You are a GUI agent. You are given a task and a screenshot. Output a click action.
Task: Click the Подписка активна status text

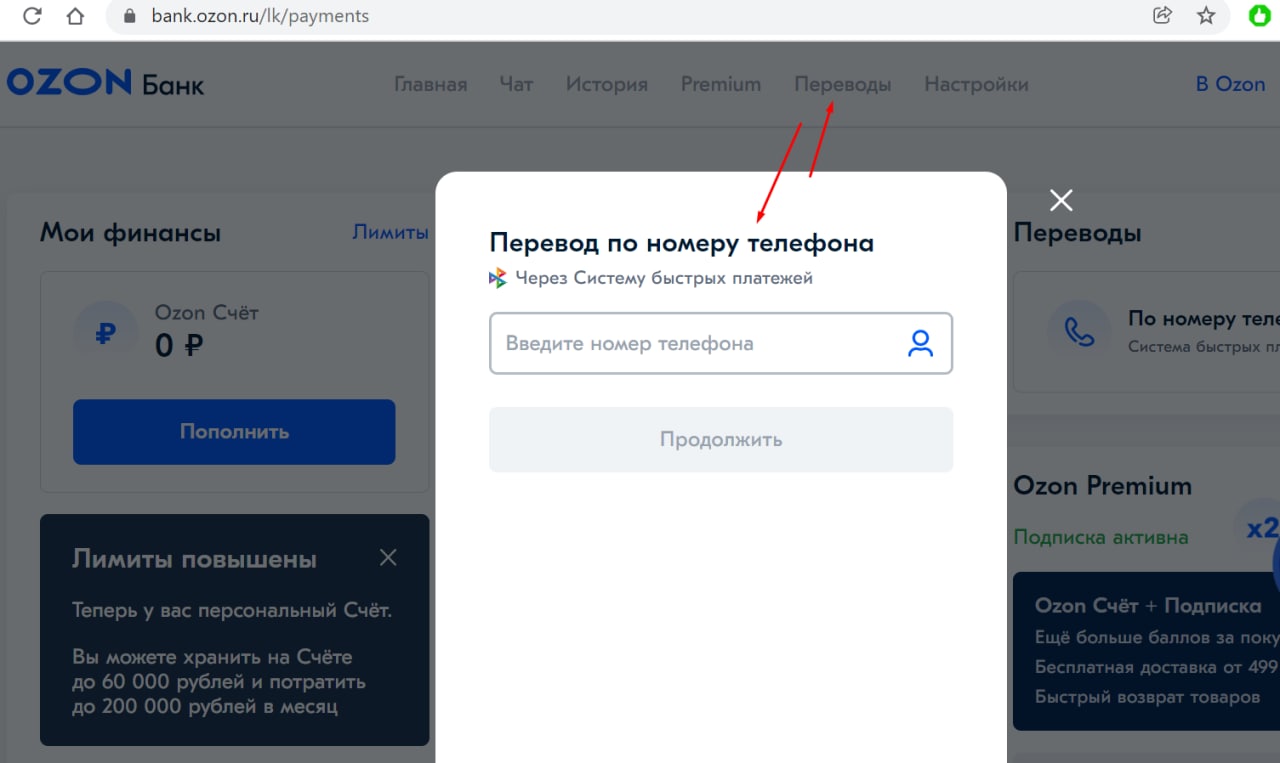[1100, 537]
